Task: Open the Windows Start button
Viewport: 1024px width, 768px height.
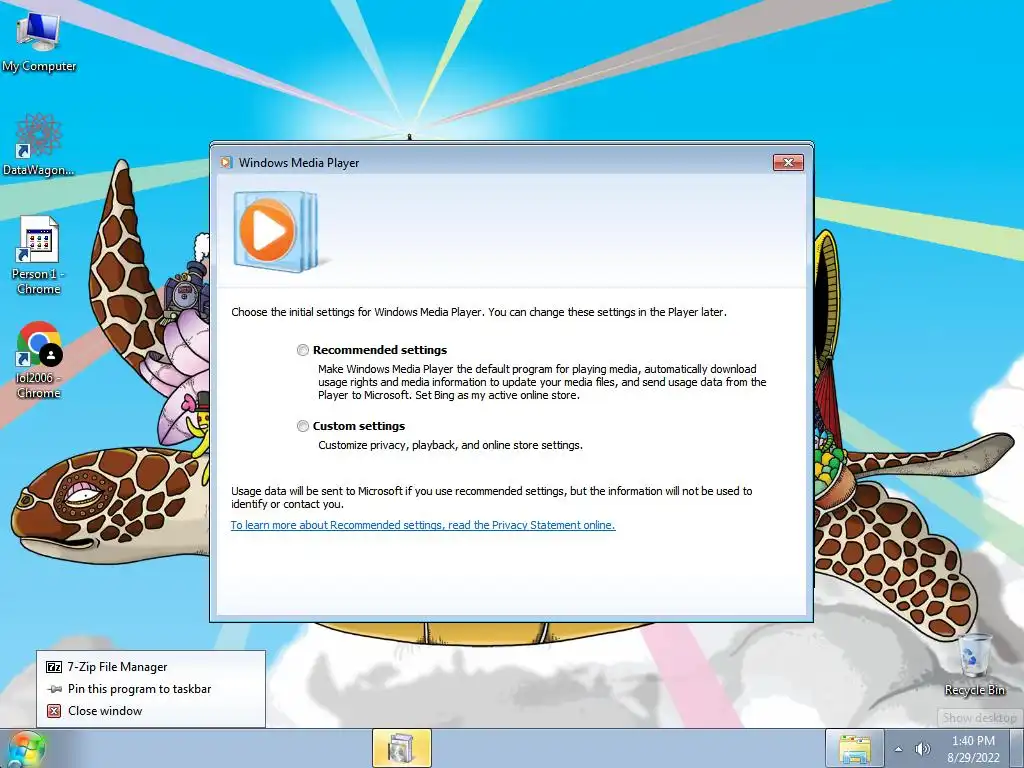Action: tap(25, 749)
